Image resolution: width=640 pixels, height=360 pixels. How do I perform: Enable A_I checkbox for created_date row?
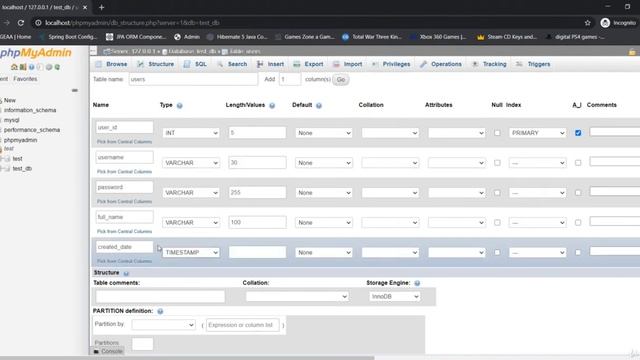[578, 253]
